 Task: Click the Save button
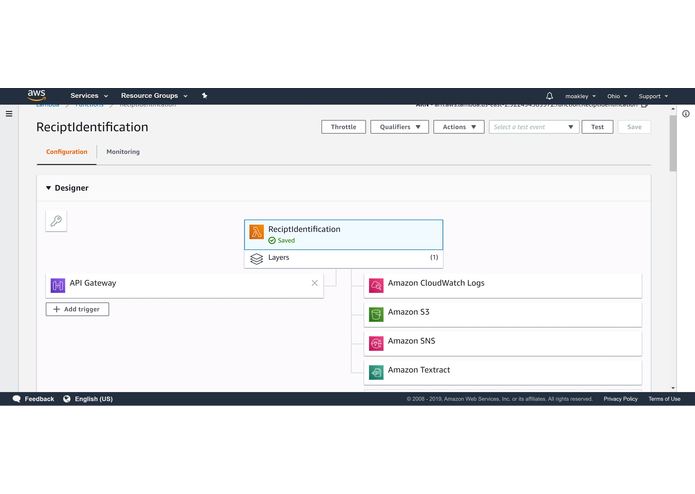click(x=634, y=127)
